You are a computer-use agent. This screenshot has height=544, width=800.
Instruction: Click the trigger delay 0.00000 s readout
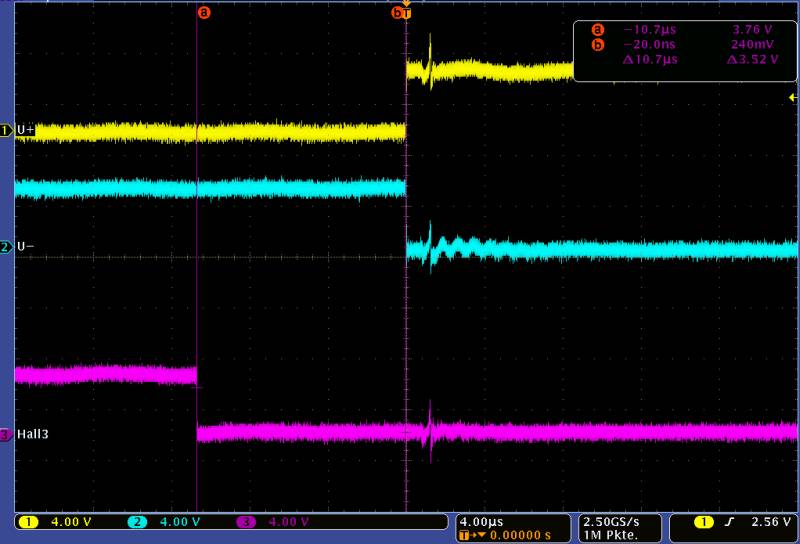(520, 535)
